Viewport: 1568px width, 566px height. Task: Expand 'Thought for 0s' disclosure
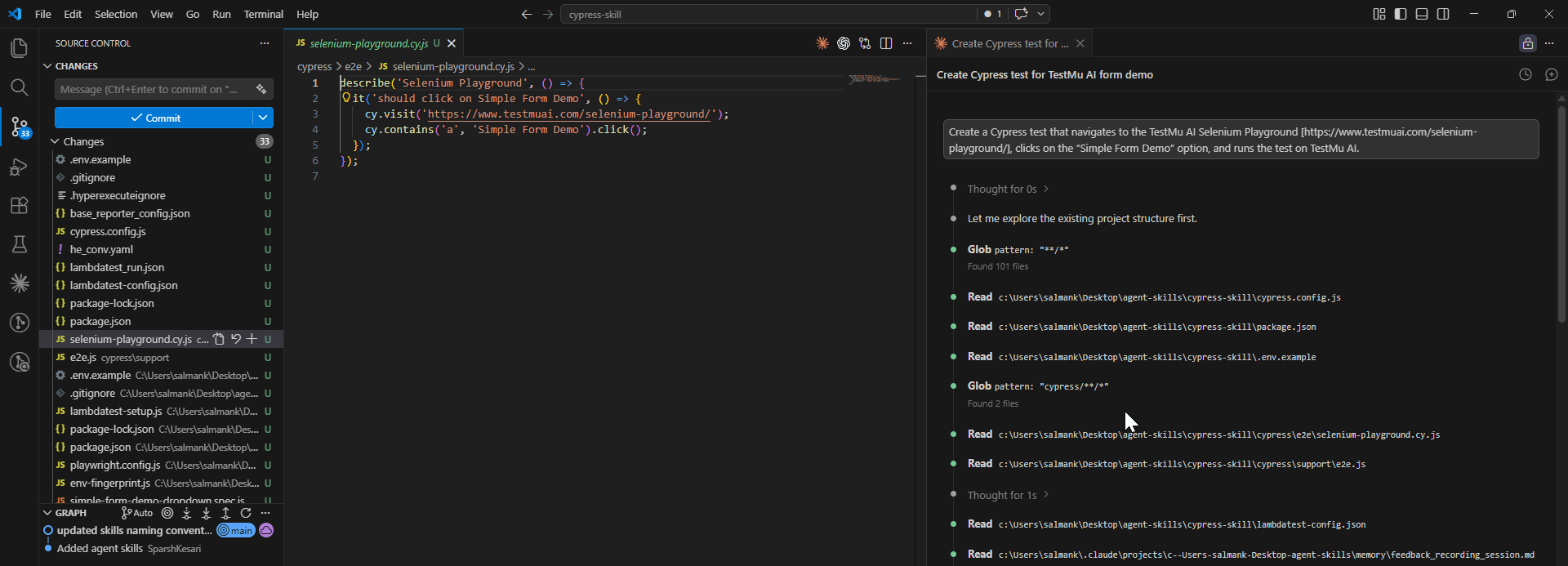click(1008, 189)
